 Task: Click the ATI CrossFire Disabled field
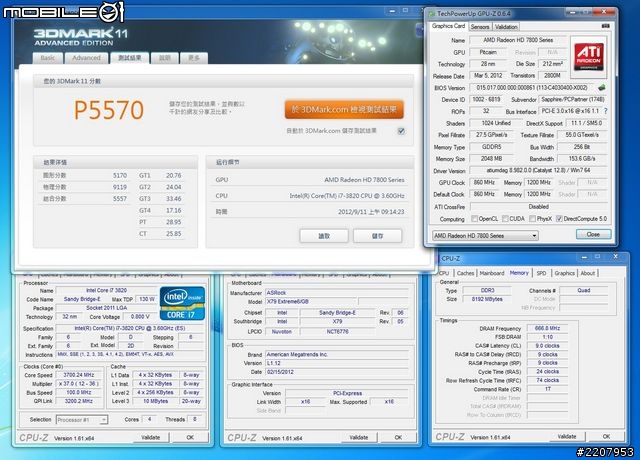click(538, 207)
